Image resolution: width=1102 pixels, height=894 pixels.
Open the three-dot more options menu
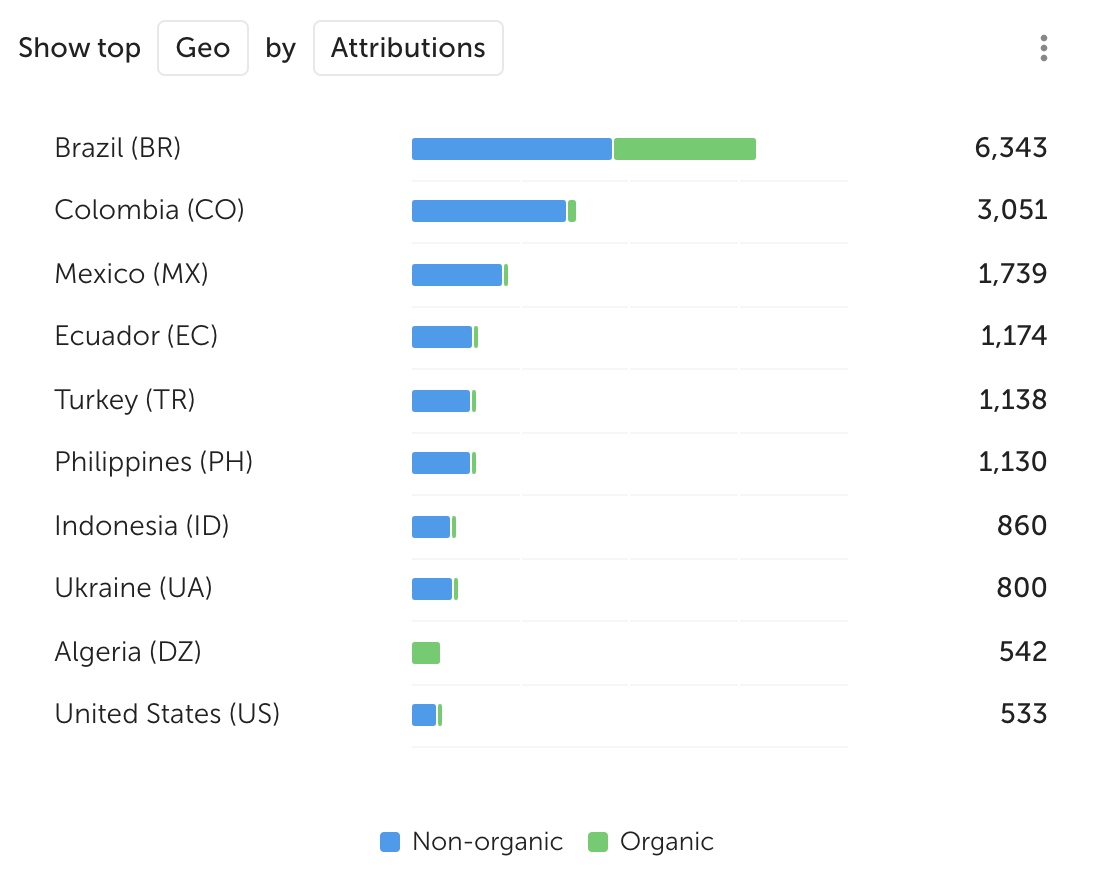tap(1043, 48)
